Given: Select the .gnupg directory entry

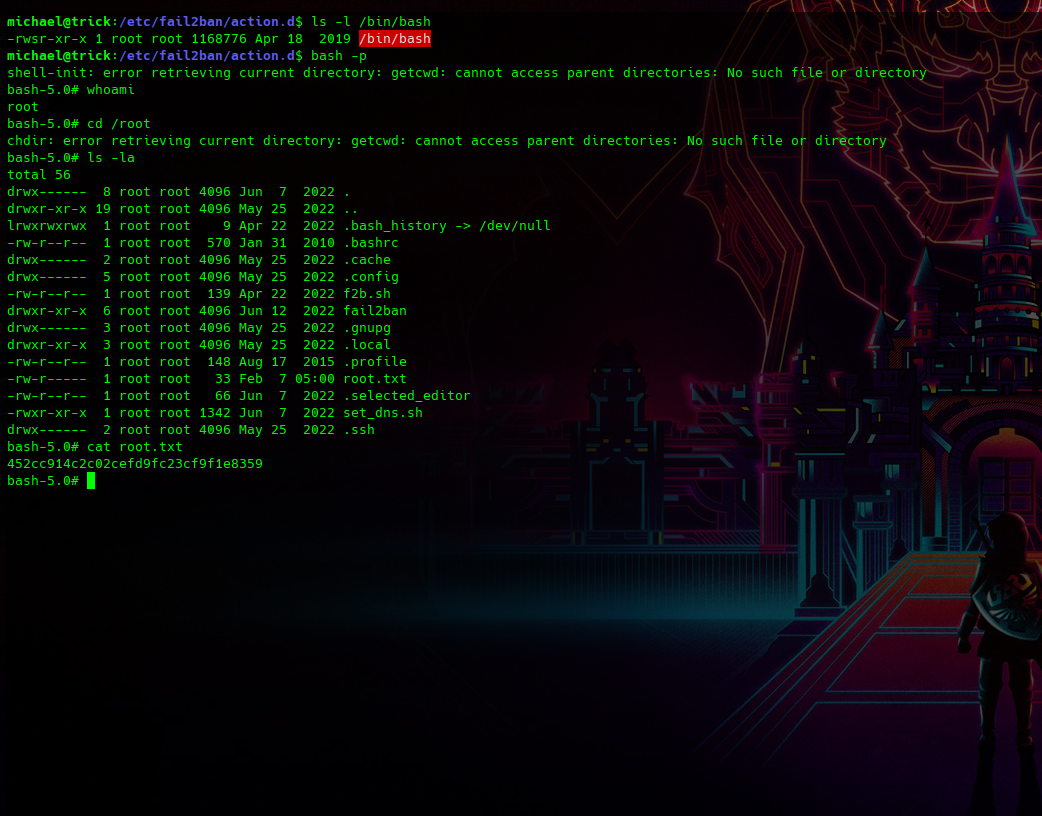Looking at the screenshot, I should (x=367, y=328).
